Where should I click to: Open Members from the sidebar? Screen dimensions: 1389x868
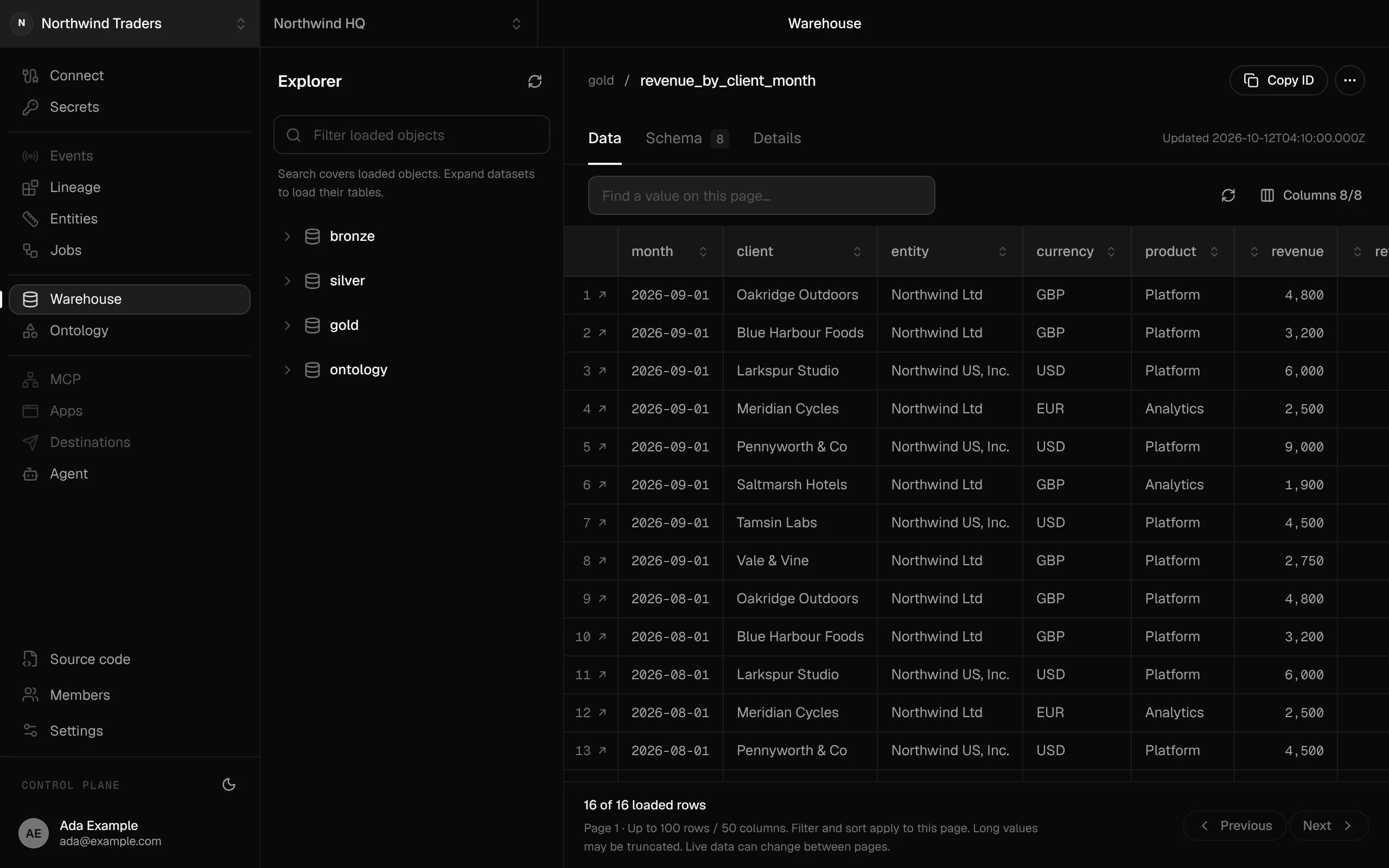(130, 695)
